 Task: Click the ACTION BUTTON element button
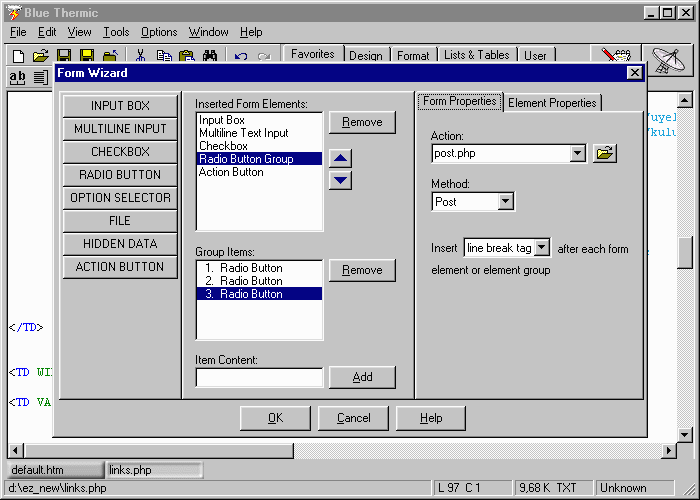click(120, 267)
